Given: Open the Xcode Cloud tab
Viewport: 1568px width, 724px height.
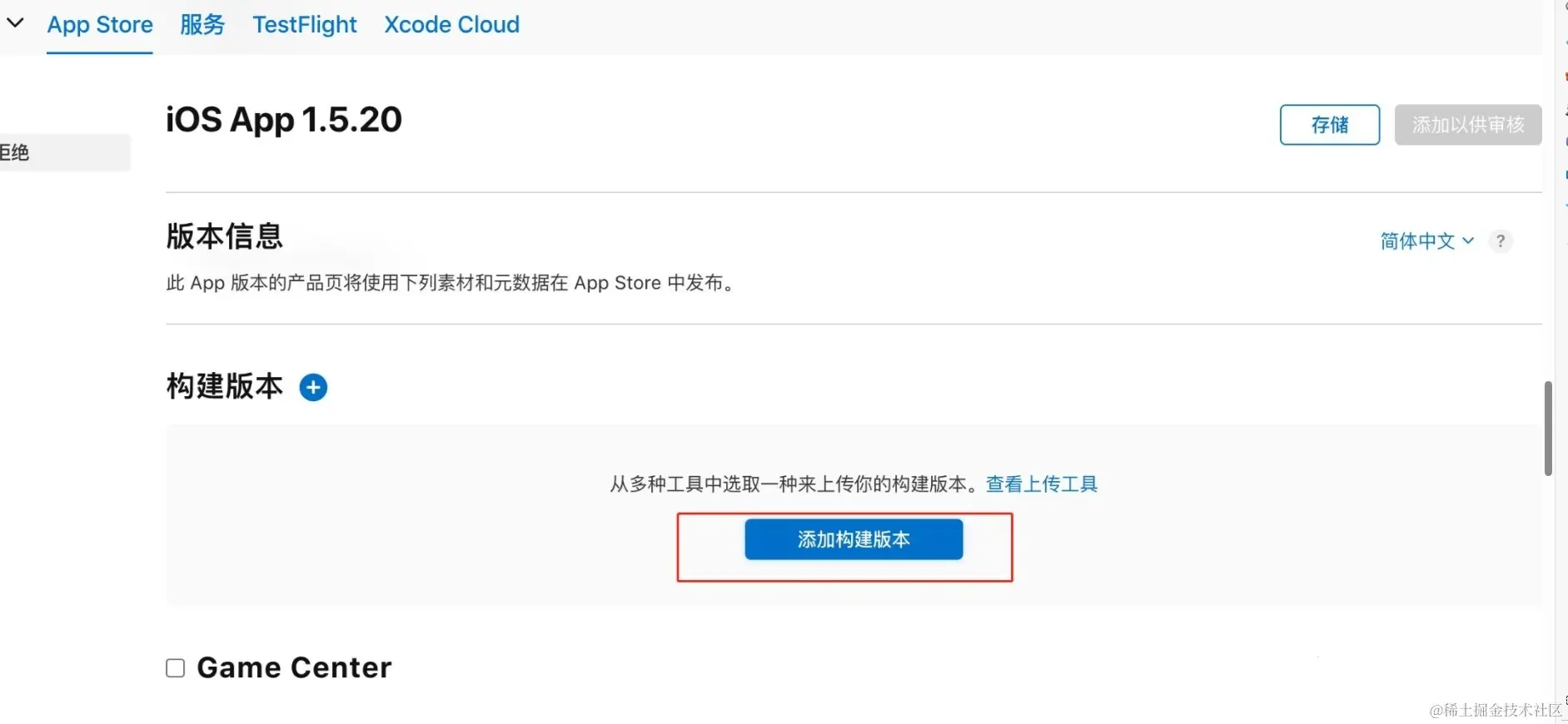Looking at the screenshot, I should point(452,25).
